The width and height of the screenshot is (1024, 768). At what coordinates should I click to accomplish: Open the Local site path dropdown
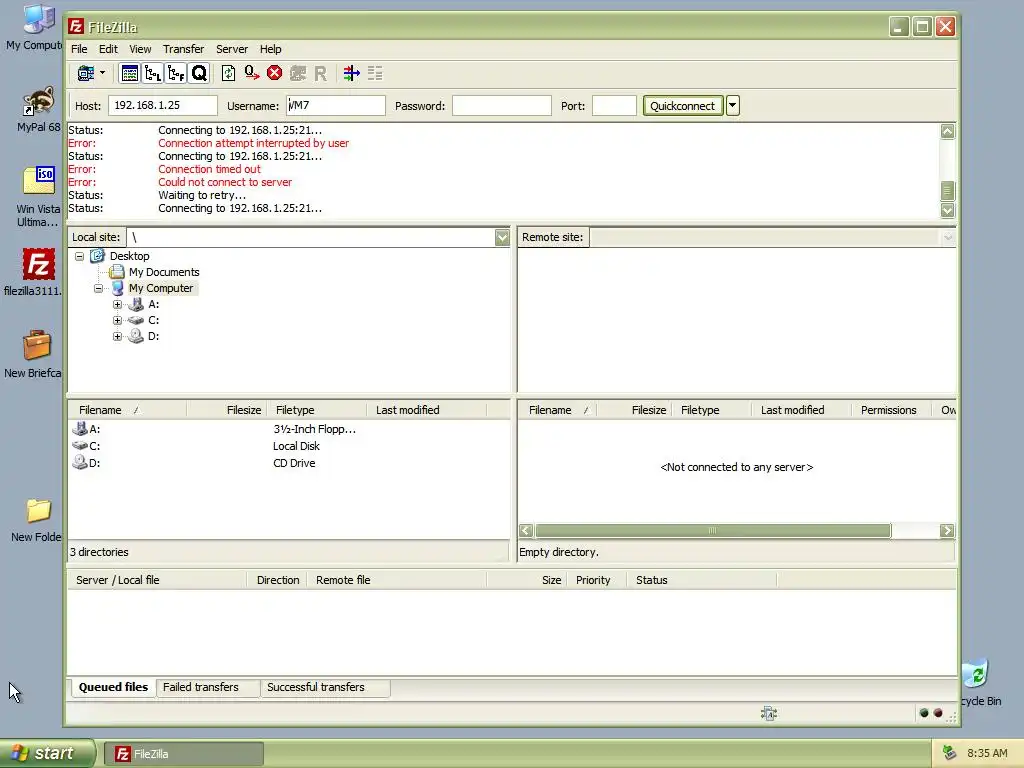pyautogui.click(x=502, y=237)
